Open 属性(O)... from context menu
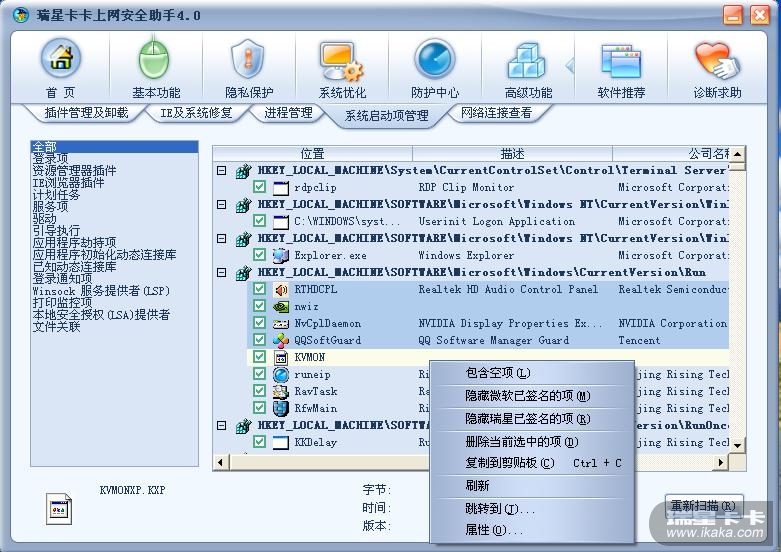The image size is (781, 552). click(x=531, y=530)
